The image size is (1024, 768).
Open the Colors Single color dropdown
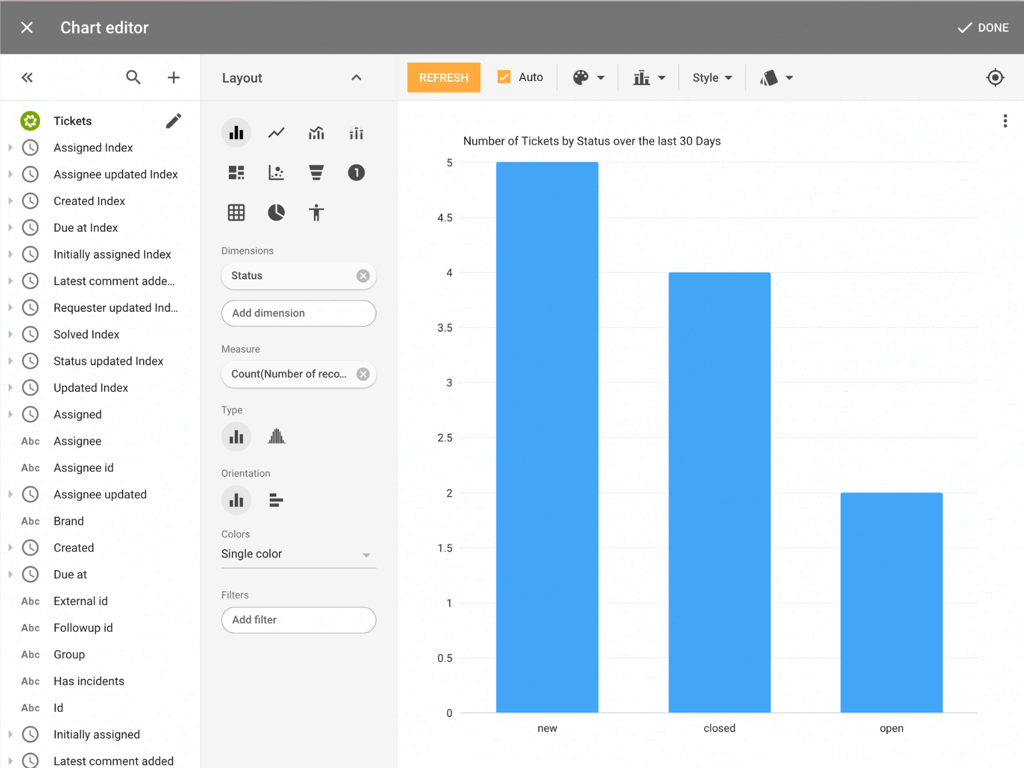[x=298, y=554]
